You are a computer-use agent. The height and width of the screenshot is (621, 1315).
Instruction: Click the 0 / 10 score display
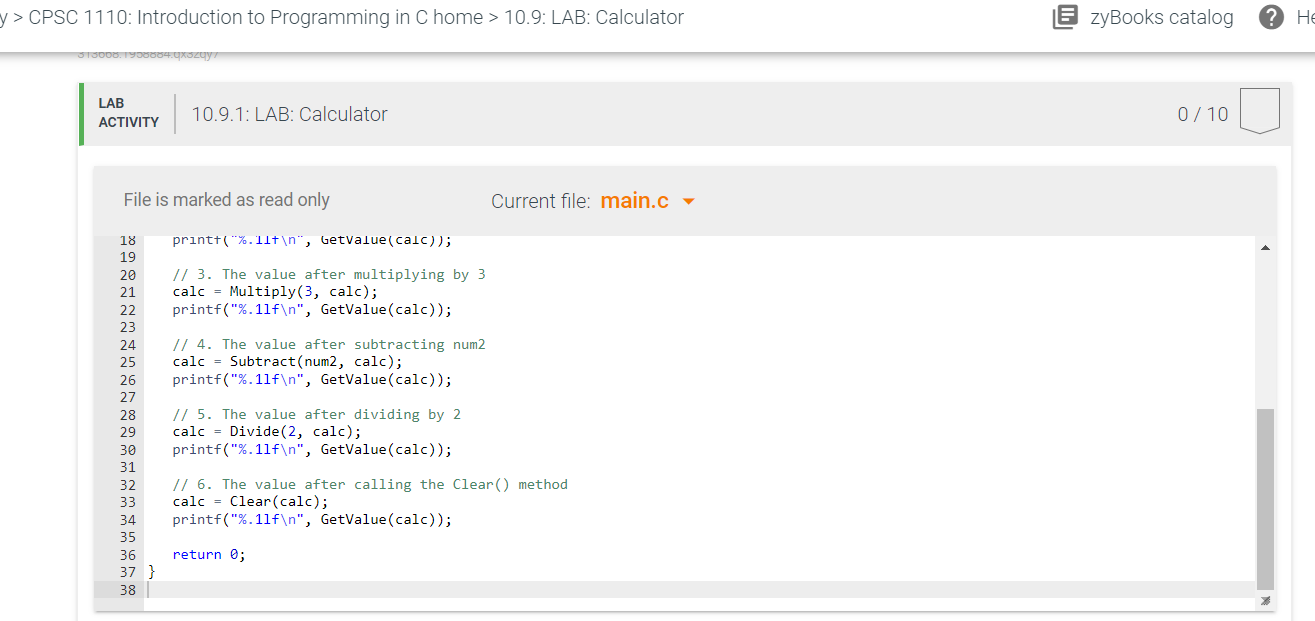point(1201,114)
